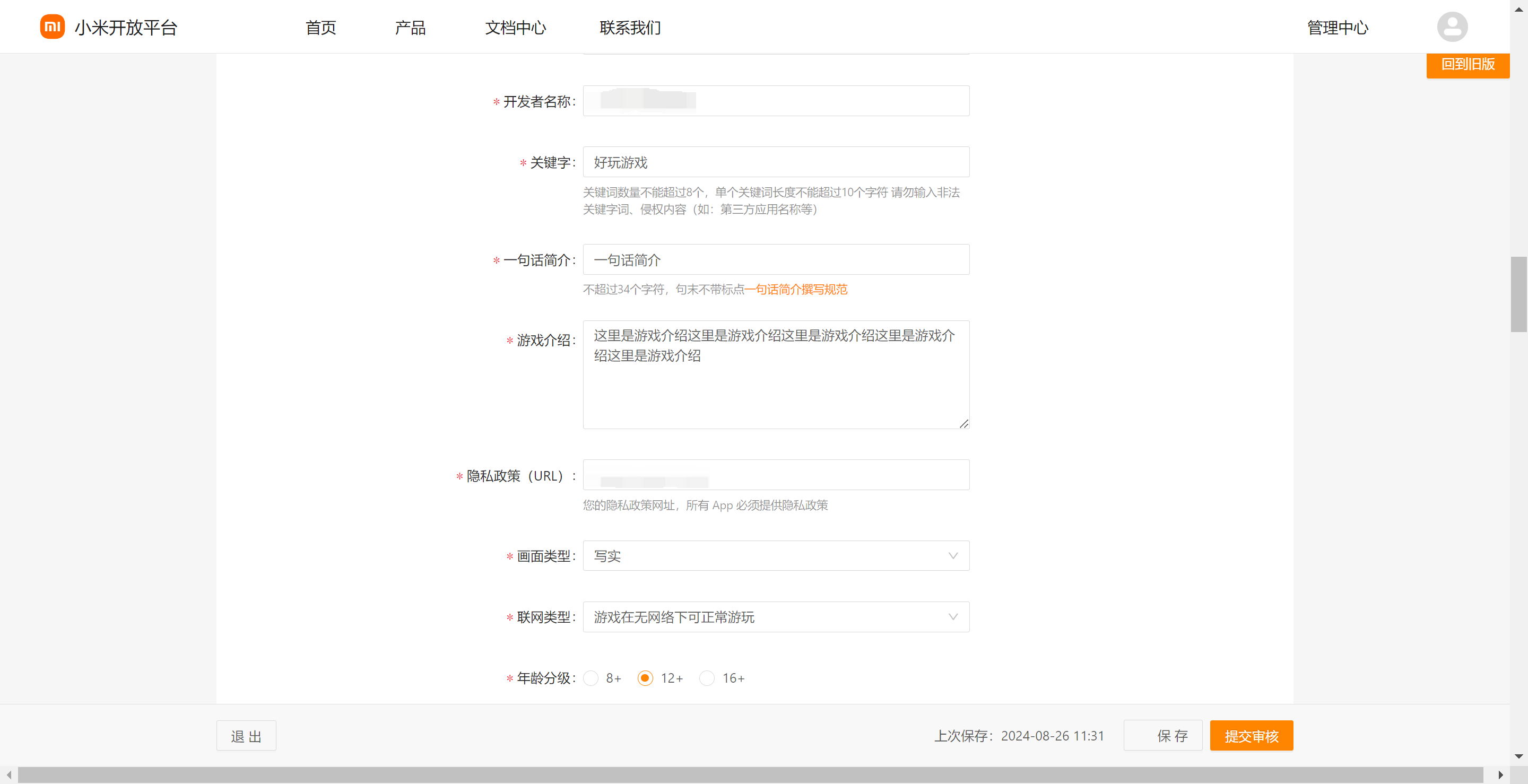1528x784 pixels.
Task: Select the 12+ age rating radio
Action: pyautogui.click(x=645, y=678)
